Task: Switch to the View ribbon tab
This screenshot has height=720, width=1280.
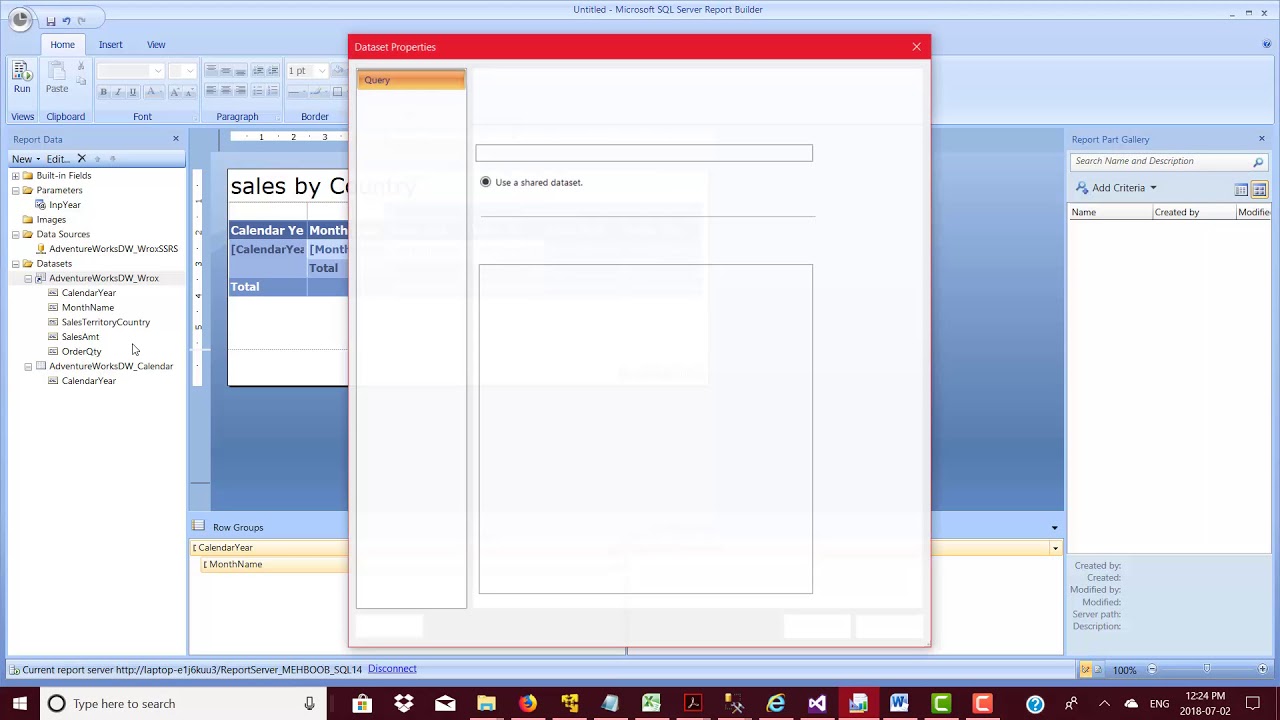Action: pos(156,44)
